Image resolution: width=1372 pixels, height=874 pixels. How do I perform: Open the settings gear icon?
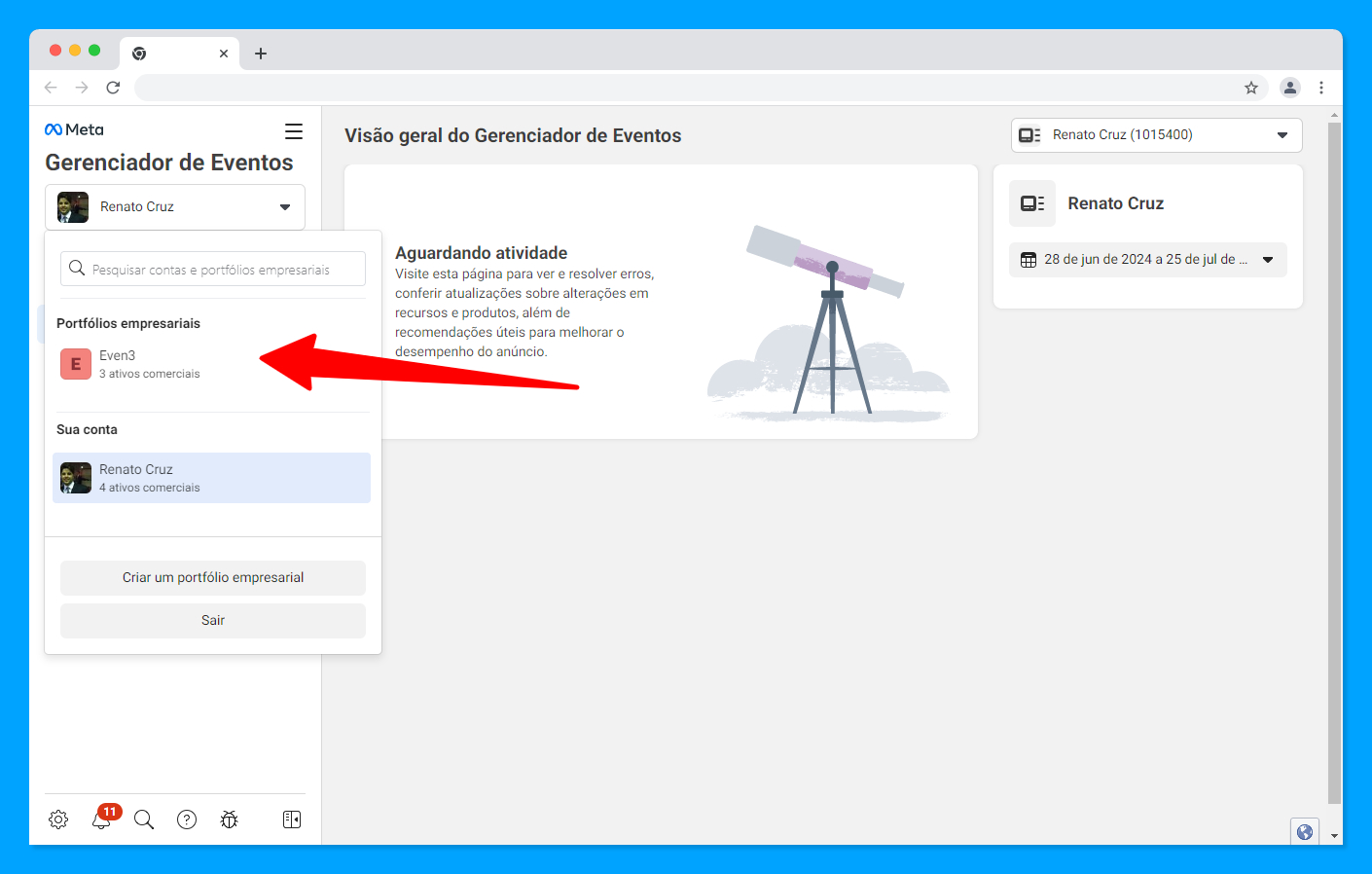[x=58, y=819]
